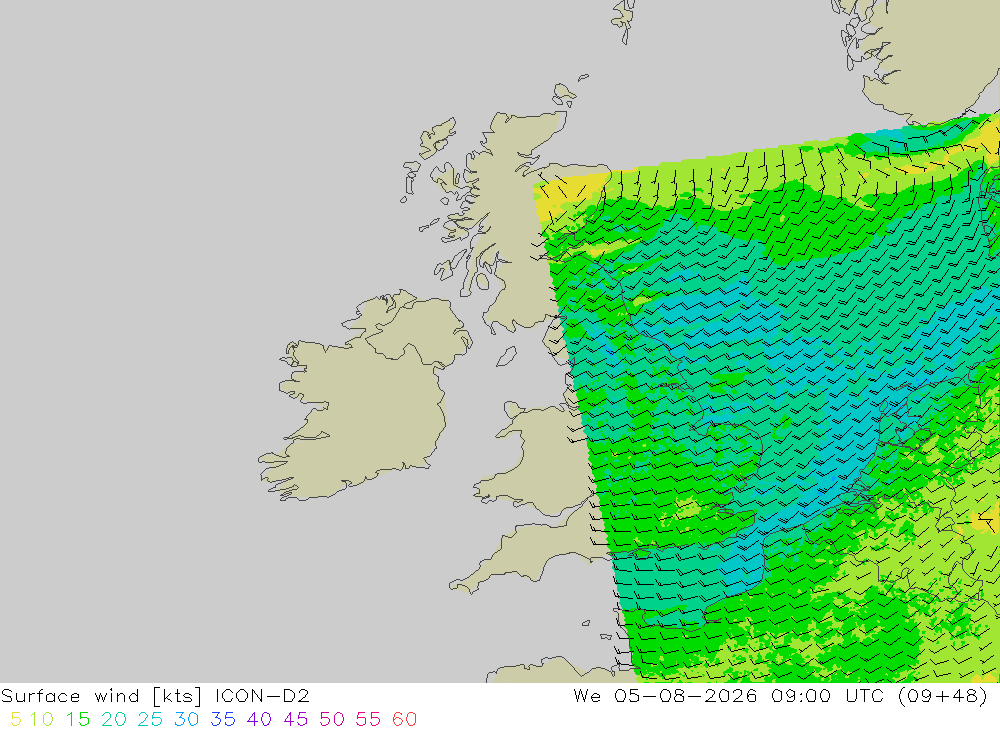Click the blue '30' legend value

186,720
